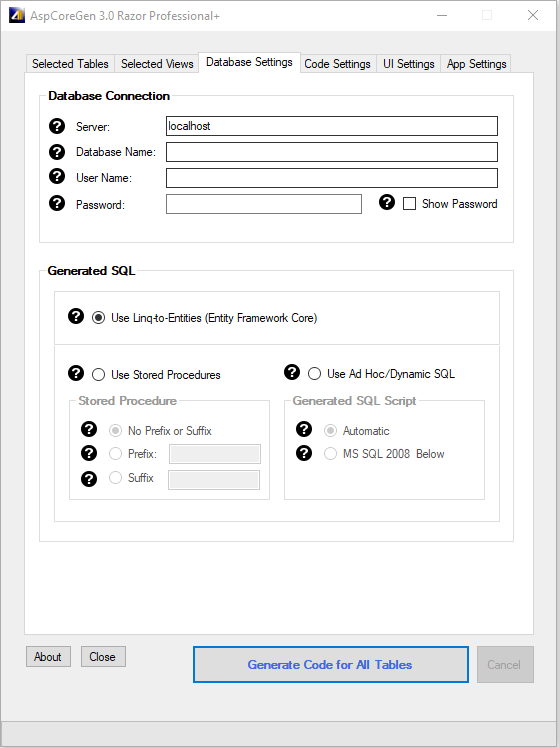
Task: Switch to the Selected Views tab
Action: point(157,64)
